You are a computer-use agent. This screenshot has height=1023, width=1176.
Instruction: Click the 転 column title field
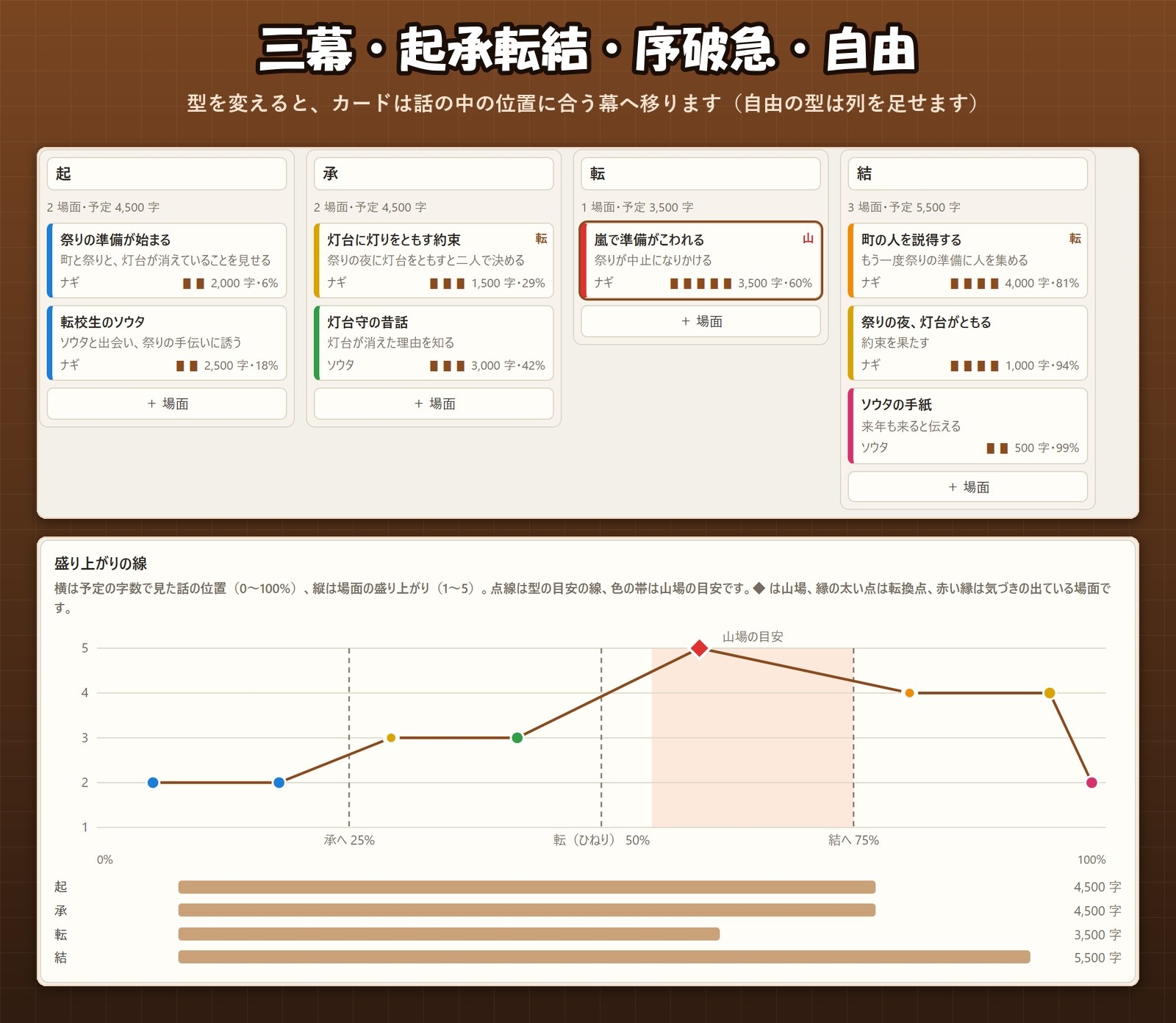click(x=700, y=173)
